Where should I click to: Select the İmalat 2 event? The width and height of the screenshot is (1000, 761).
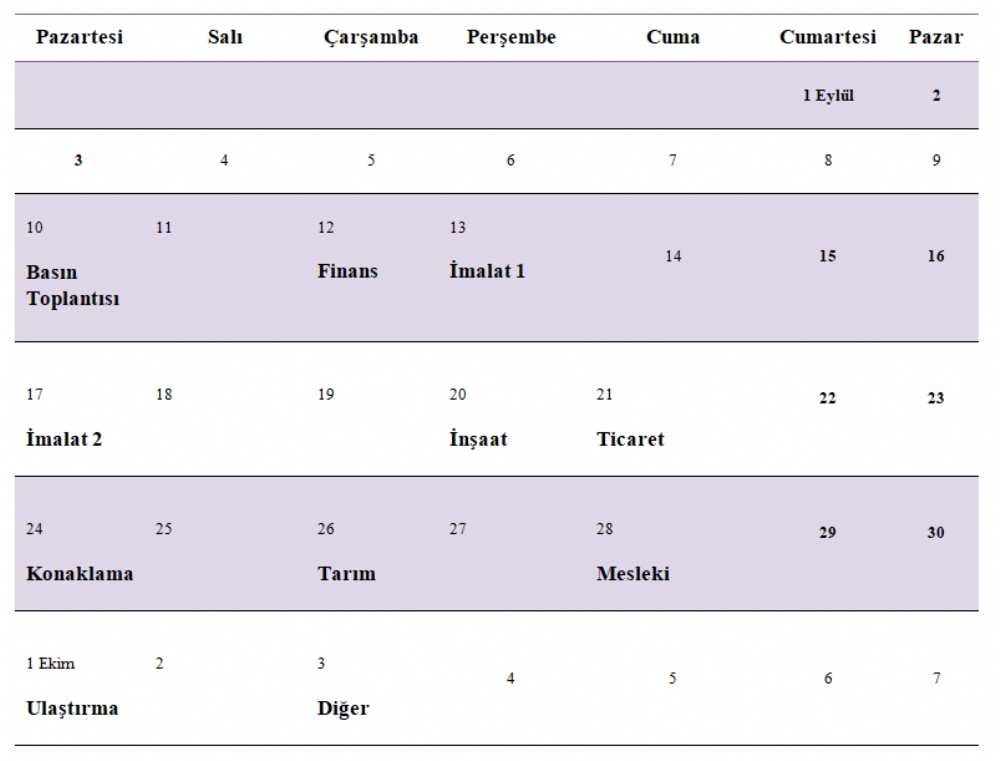(x=64, y=439)
